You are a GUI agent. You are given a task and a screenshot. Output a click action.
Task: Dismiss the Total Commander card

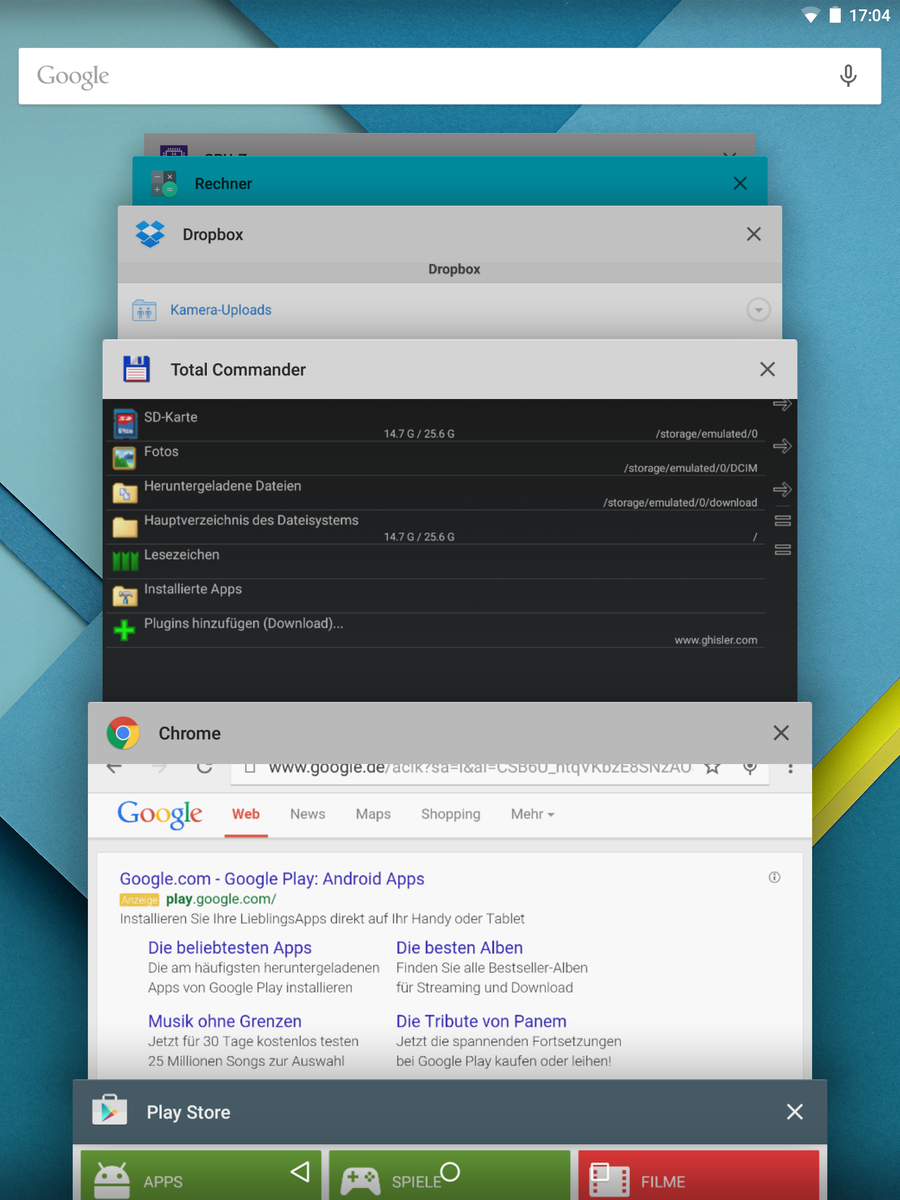click(x=767, y=369)
